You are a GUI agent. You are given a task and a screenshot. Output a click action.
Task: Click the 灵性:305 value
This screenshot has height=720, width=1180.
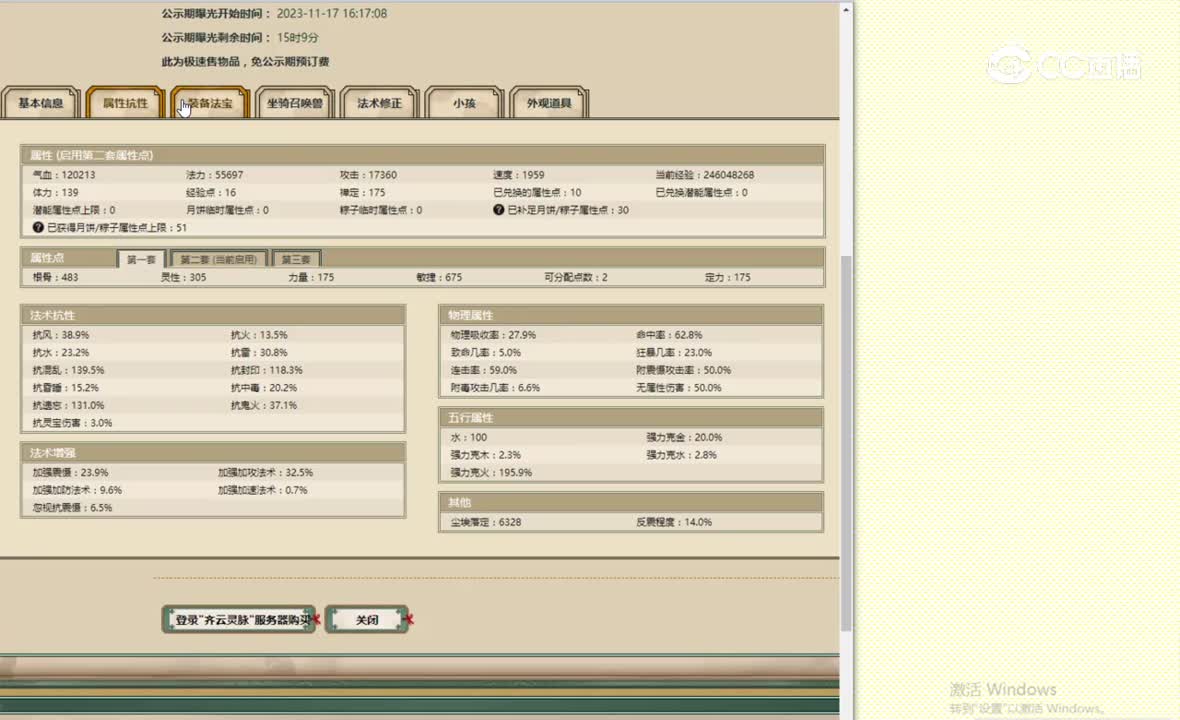coord(184,278)
